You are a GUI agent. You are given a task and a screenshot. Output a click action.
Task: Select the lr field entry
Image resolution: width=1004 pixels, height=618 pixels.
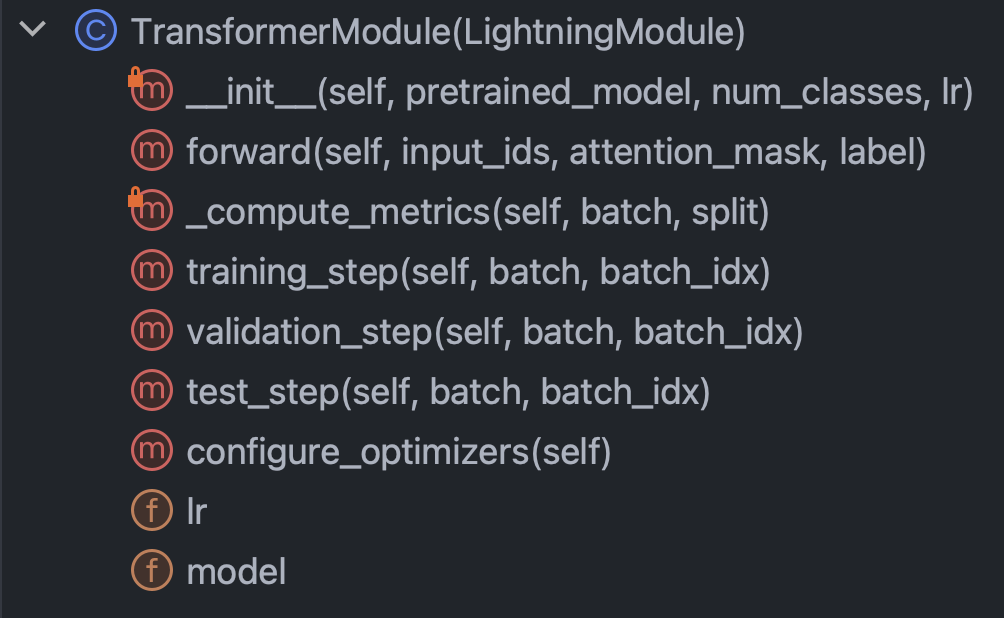coord(197,511)
